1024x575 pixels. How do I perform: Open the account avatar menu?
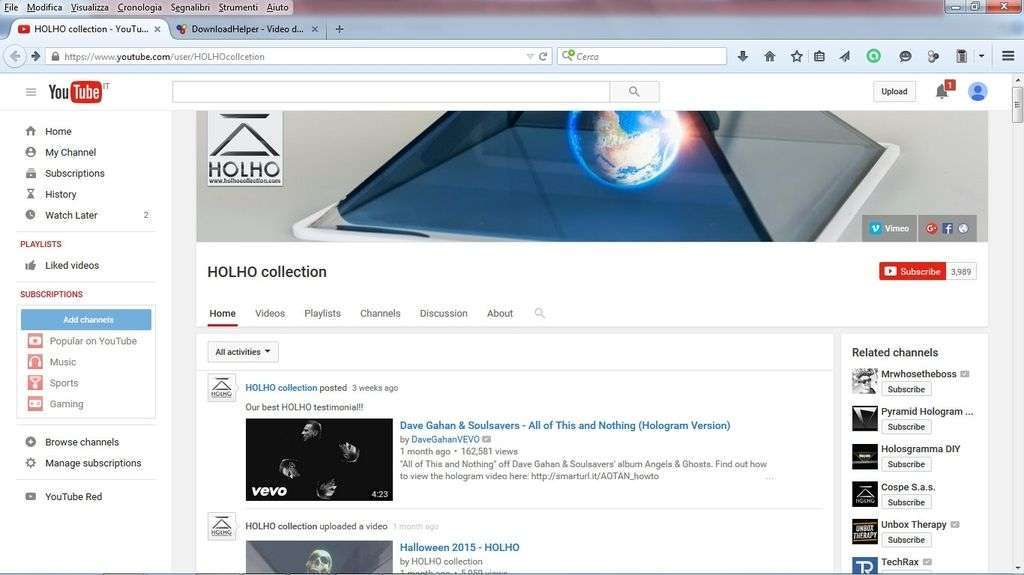click(x=978, y=91)
